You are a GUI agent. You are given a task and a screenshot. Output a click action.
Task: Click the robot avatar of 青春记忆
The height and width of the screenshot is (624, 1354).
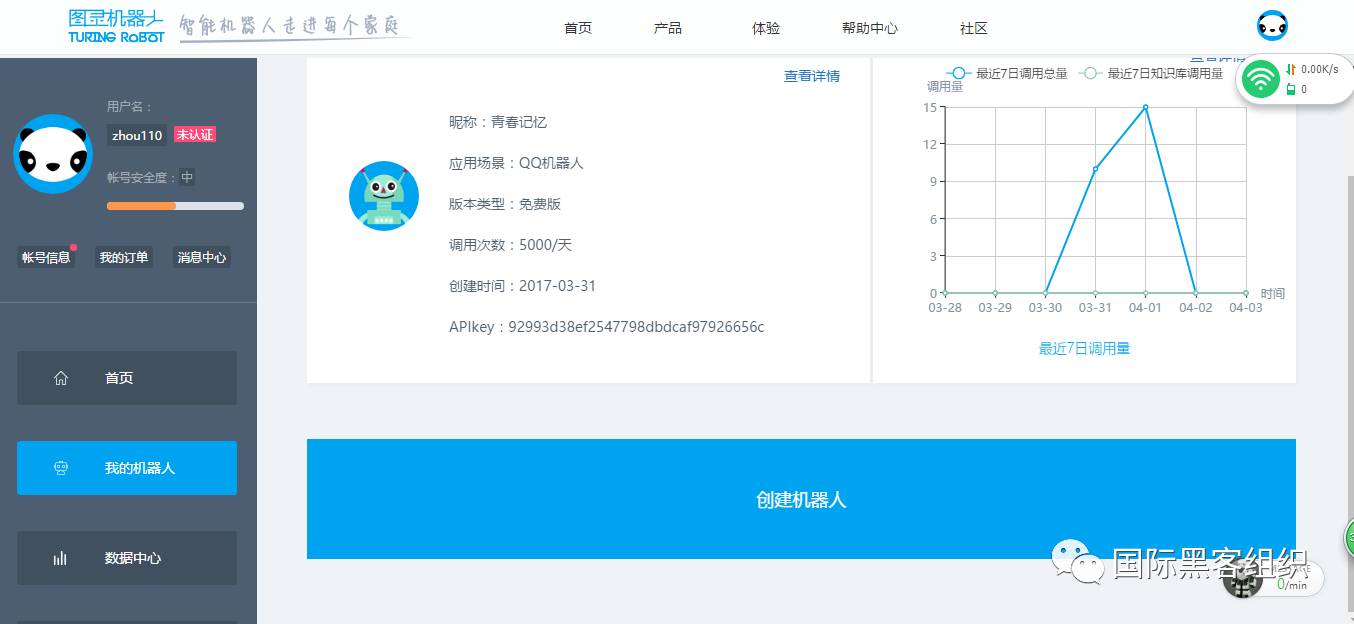pos(384,196)
